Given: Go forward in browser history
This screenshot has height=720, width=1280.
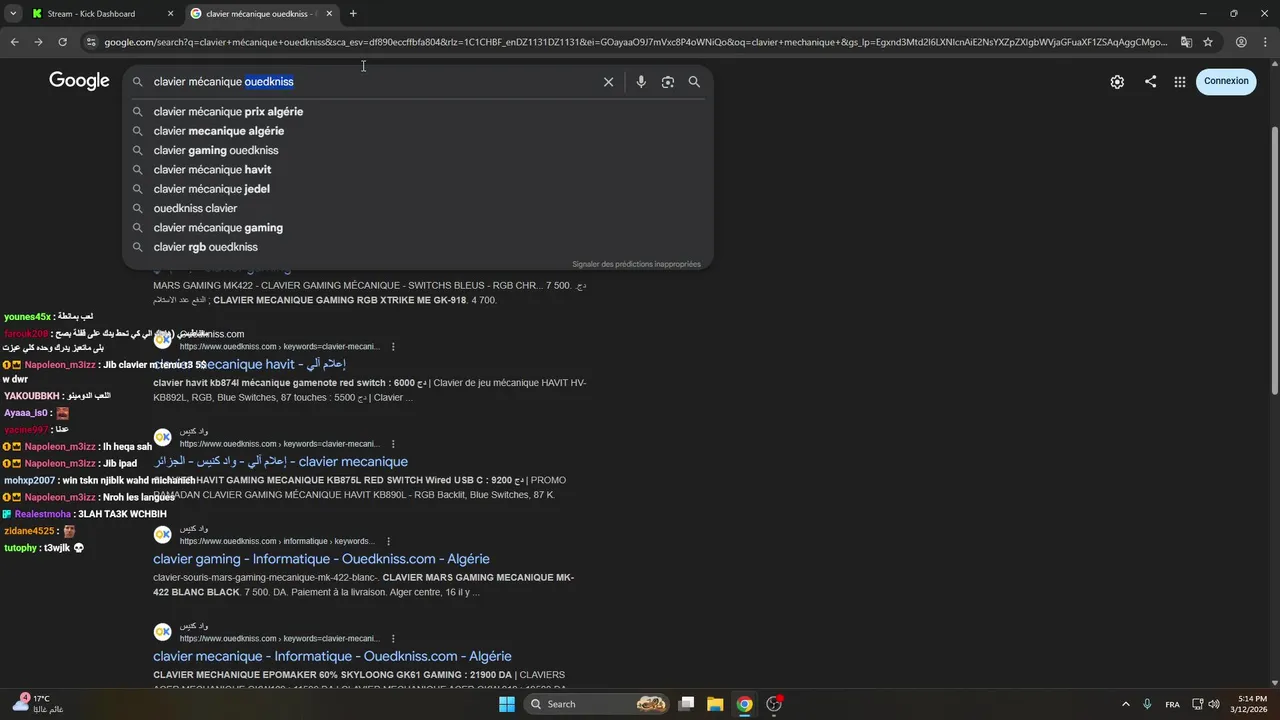Looking at the screenshot, I should (x=38, y=42).
